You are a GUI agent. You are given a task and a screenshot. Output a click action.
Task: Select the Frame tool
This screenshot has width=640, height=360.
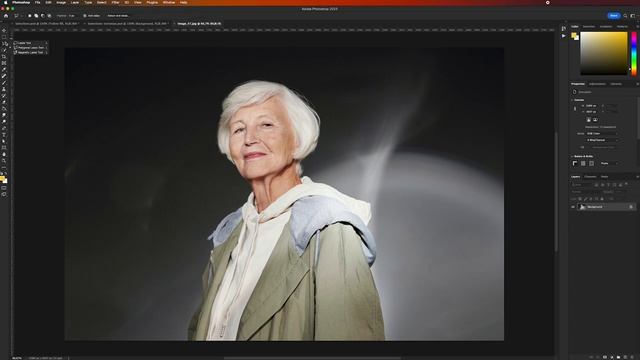tap(4, 63)
